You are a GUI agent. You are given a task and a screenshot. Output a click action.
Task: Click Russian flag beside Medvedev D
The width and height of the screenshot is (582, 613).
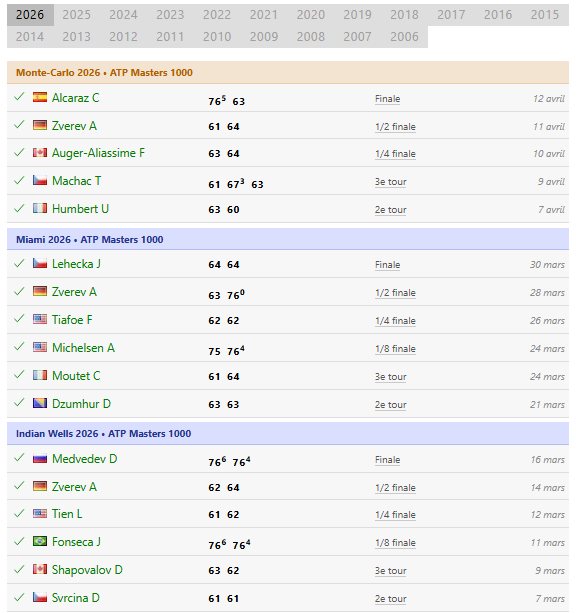tap(39, 458)
